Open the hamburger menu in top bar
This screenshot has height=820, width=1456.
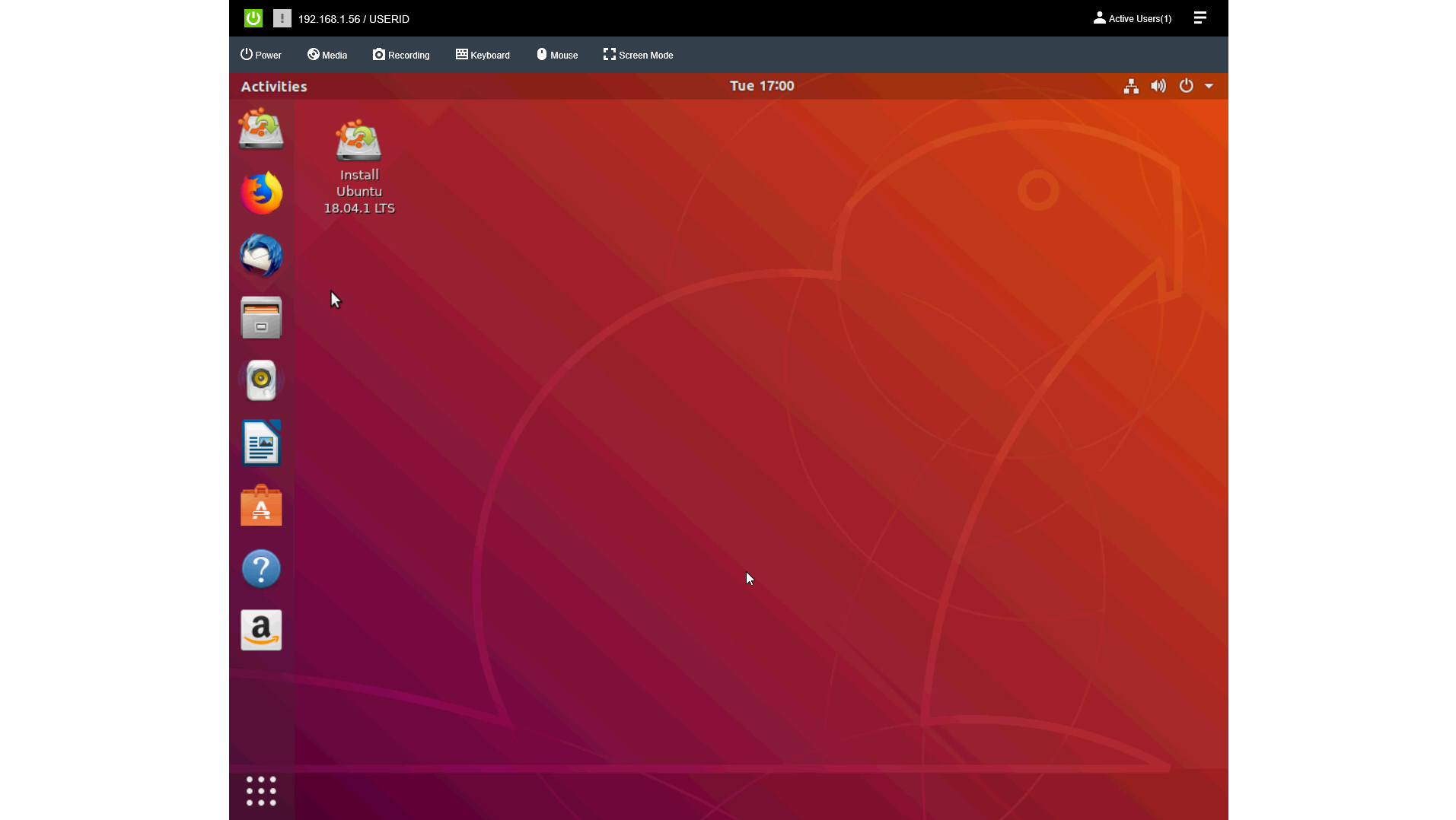(x=1200, y=17)
